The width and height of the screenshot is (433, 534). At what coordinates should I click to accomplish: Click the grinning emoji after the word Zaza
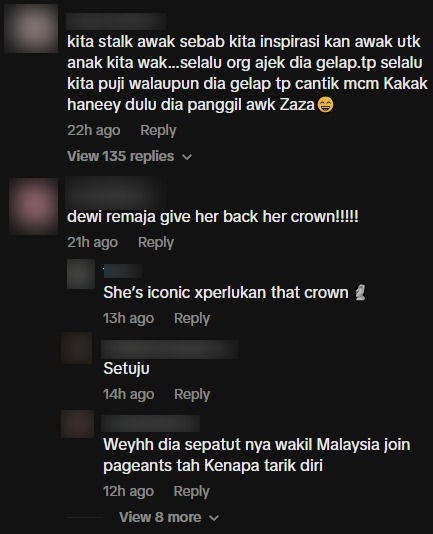(325, 105)
